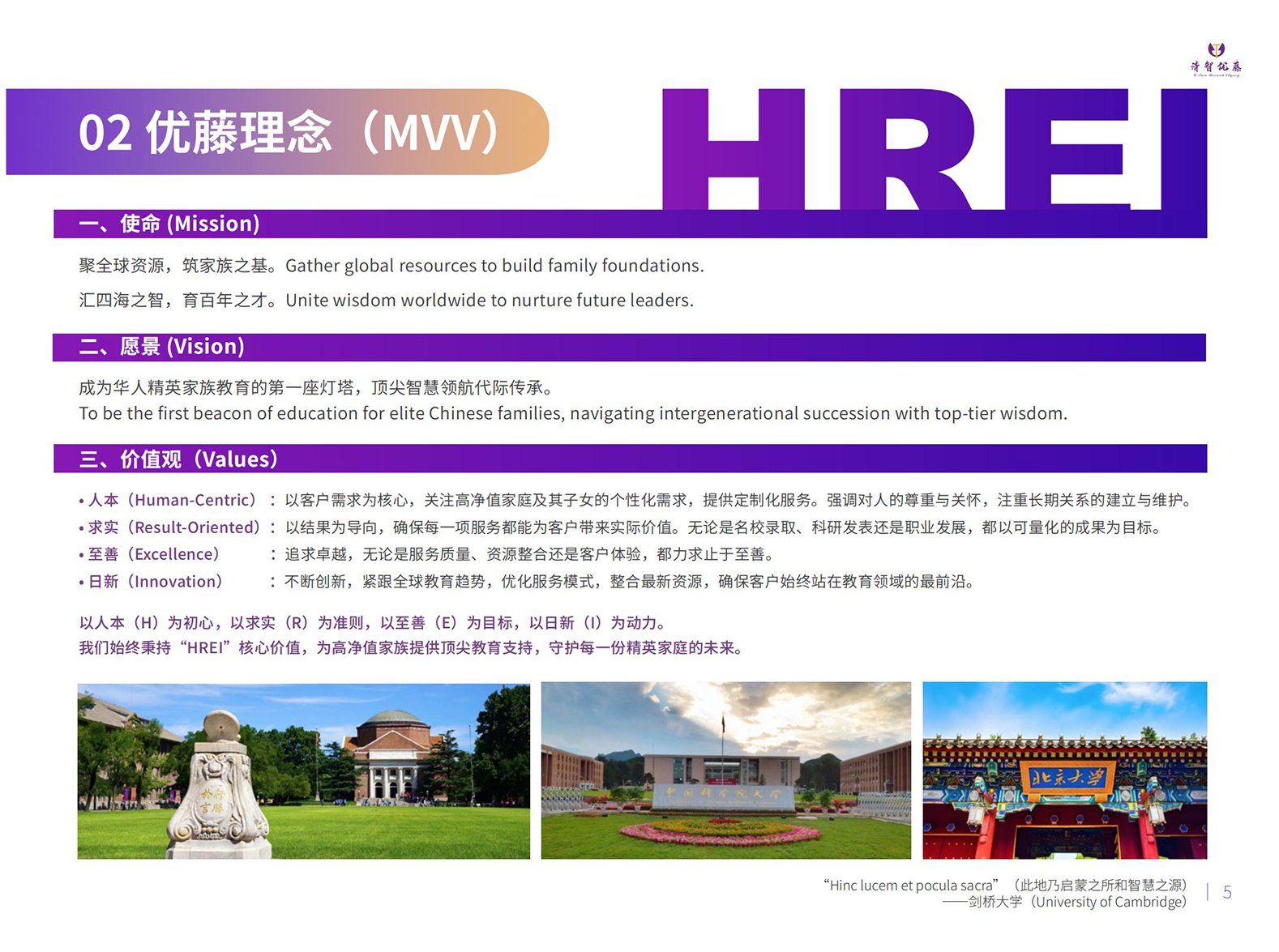Click the 'To be the first beacon of education' sentence

(573, 413)
